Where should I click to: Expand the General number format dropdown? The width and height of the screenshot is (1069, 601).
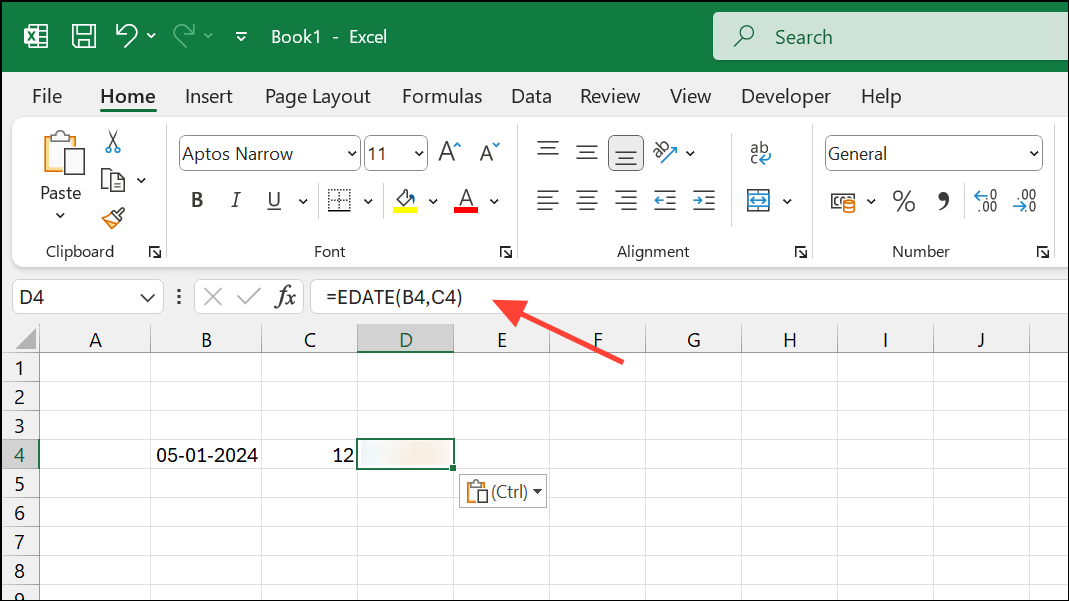(1034, 154)
